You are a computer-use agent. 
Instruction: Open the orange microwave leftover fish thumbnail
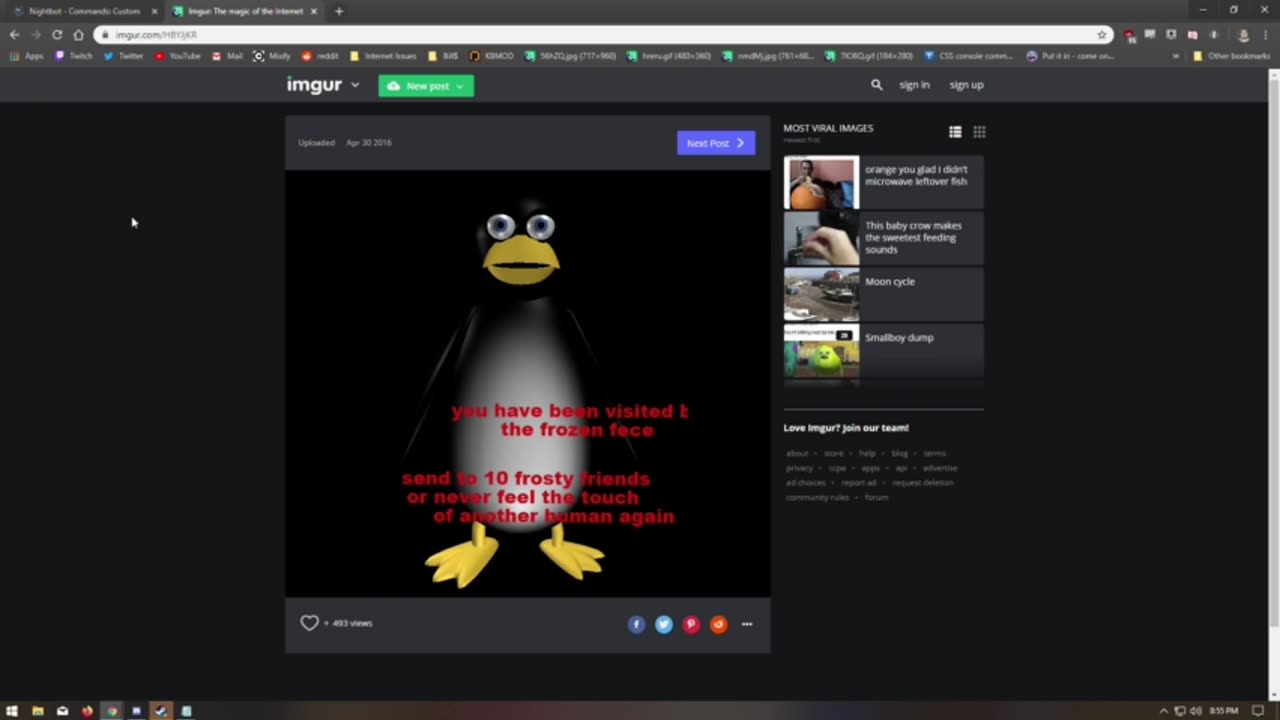point(821,182)
